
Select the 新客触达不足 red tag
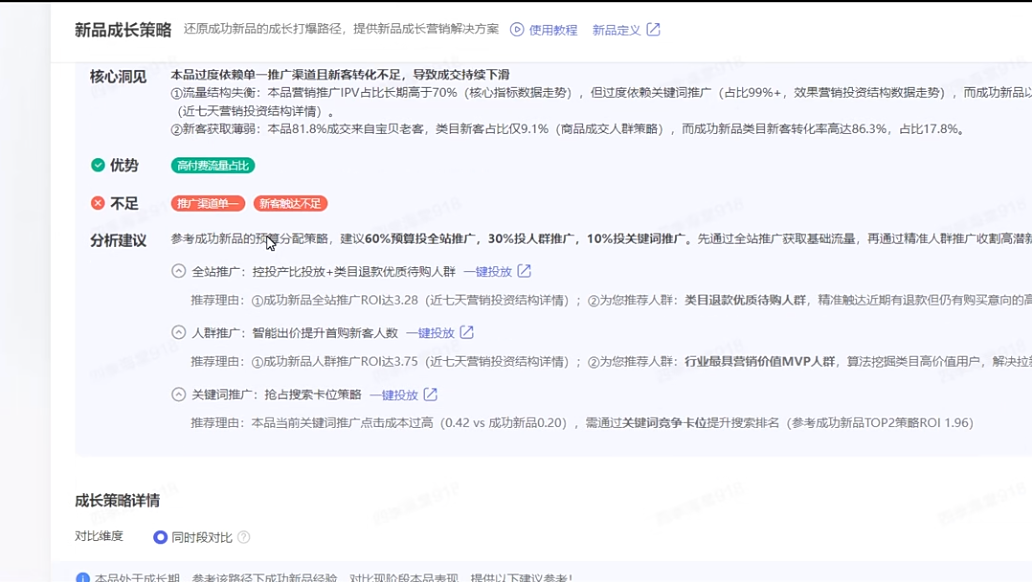[290, 203]
